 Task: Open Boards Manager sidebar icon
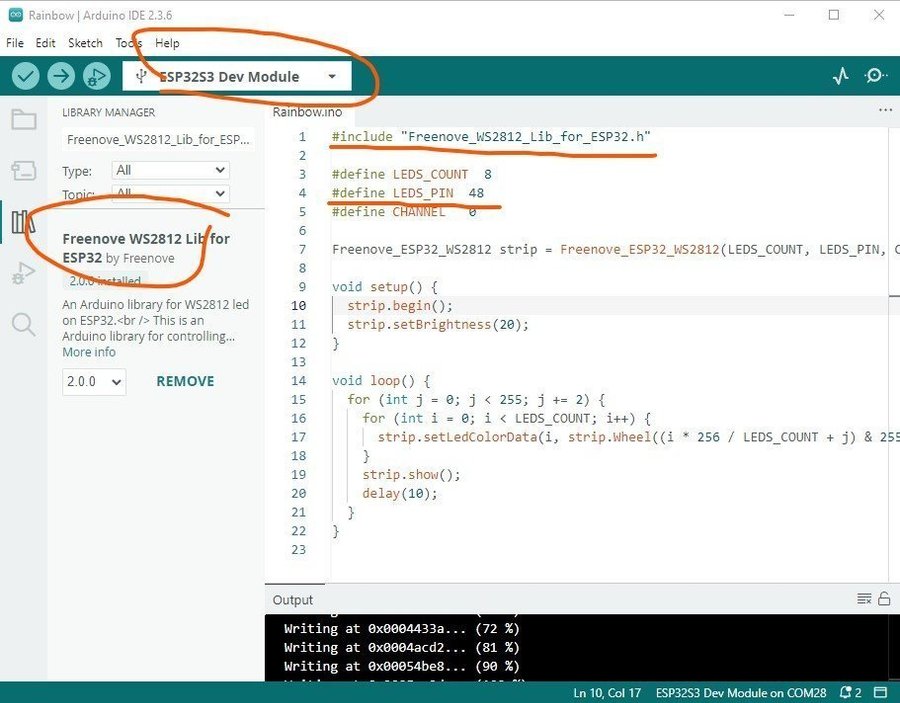24,170
